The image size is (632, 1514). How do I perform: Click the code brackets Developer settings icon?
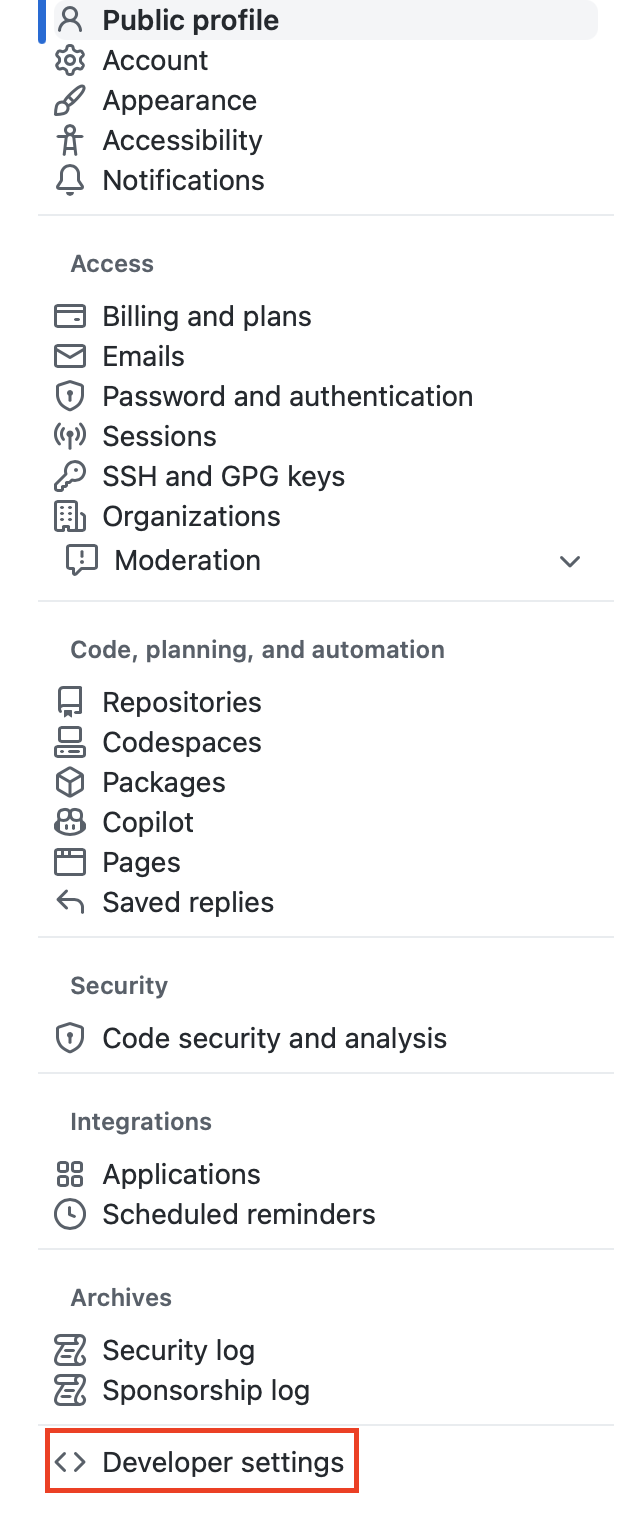pyautogui.click(x=69, y=1463)
